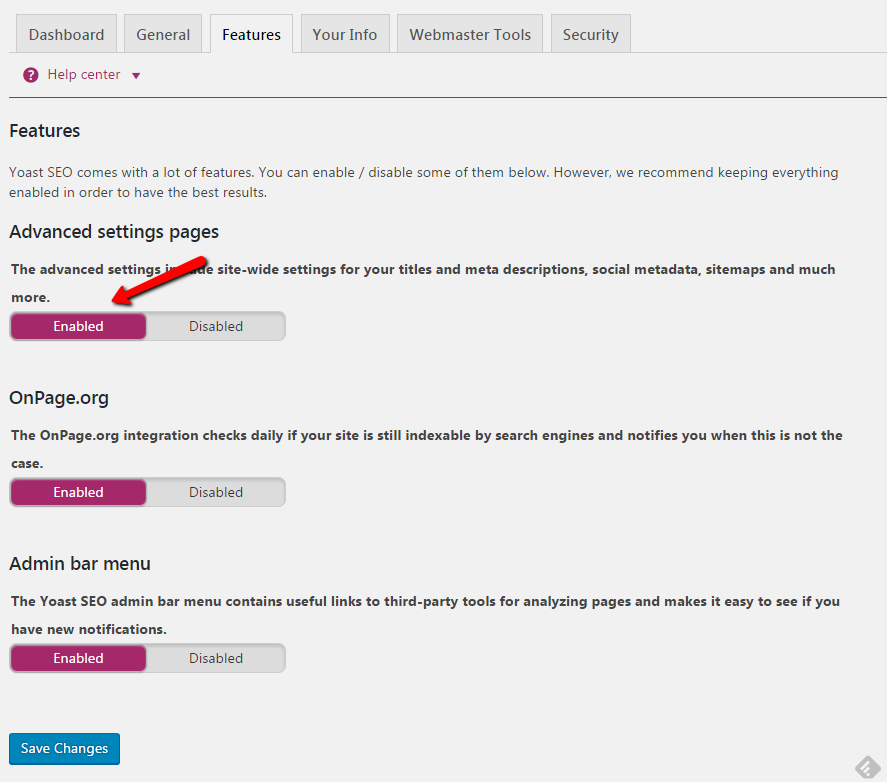Switch to the Dashboard tab
887x782 pixels.
tap(66, 34)
